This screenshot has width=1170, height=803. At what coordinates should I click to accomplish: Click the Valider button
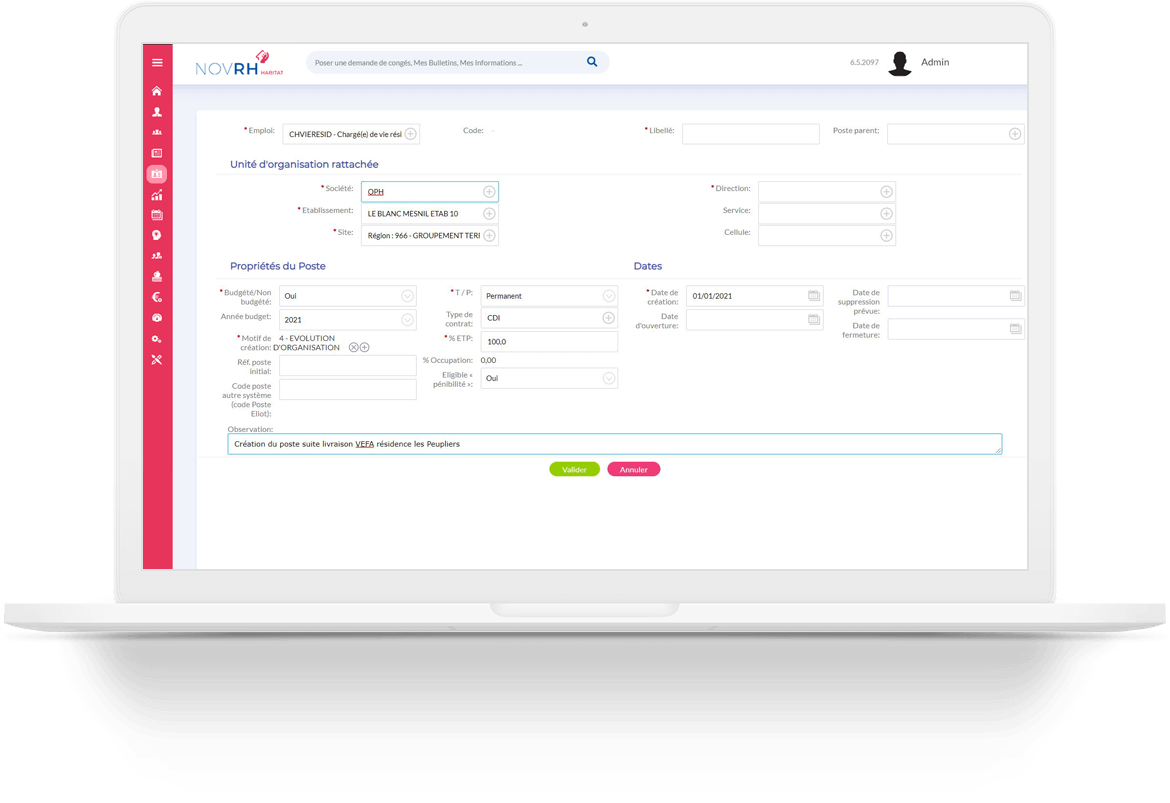tap(574, 469)
